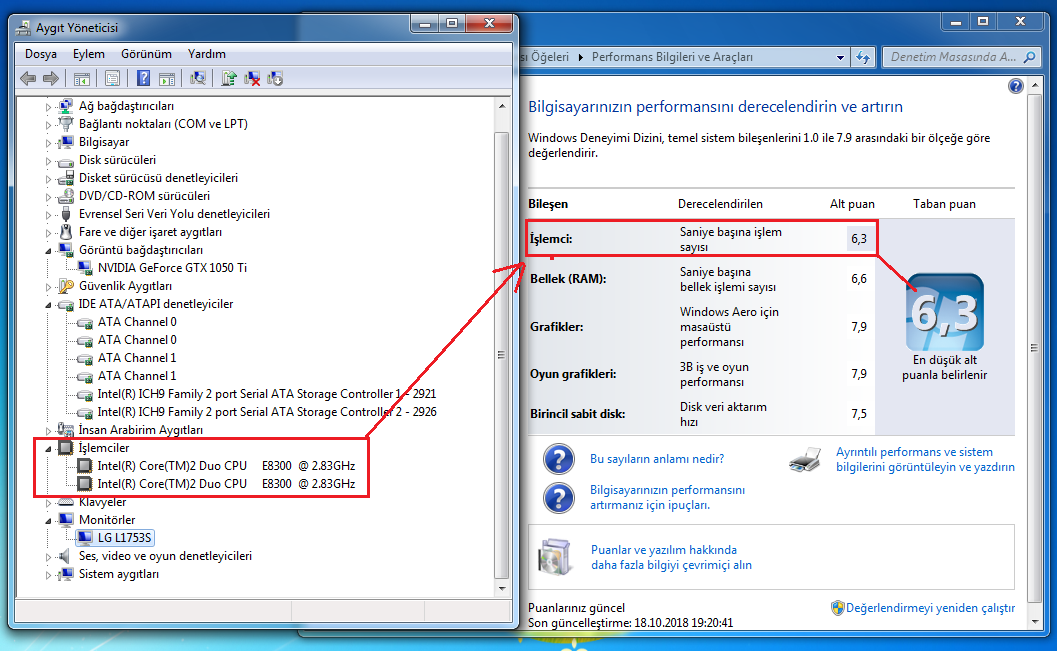Open the Yardım menu

coord(207,54)
